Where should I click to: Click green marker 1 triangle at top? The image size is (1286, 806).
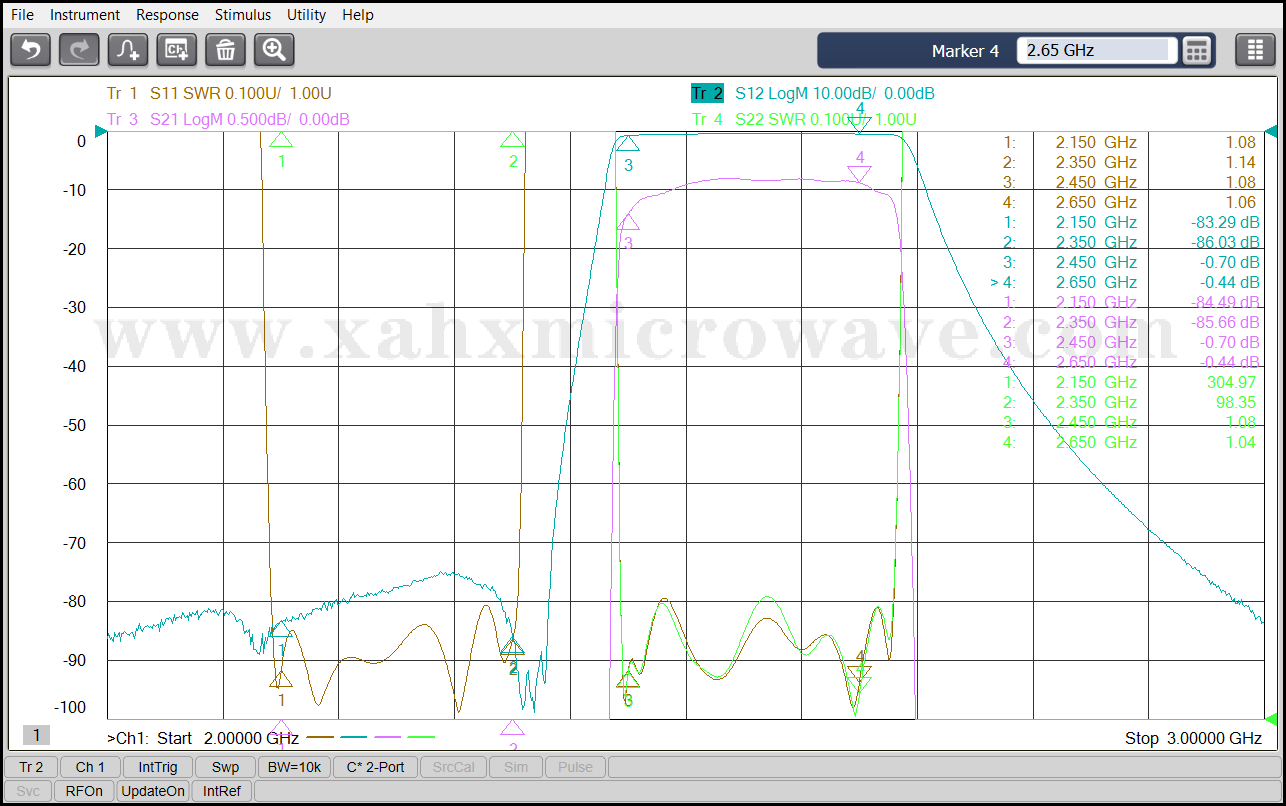point(281,140)
